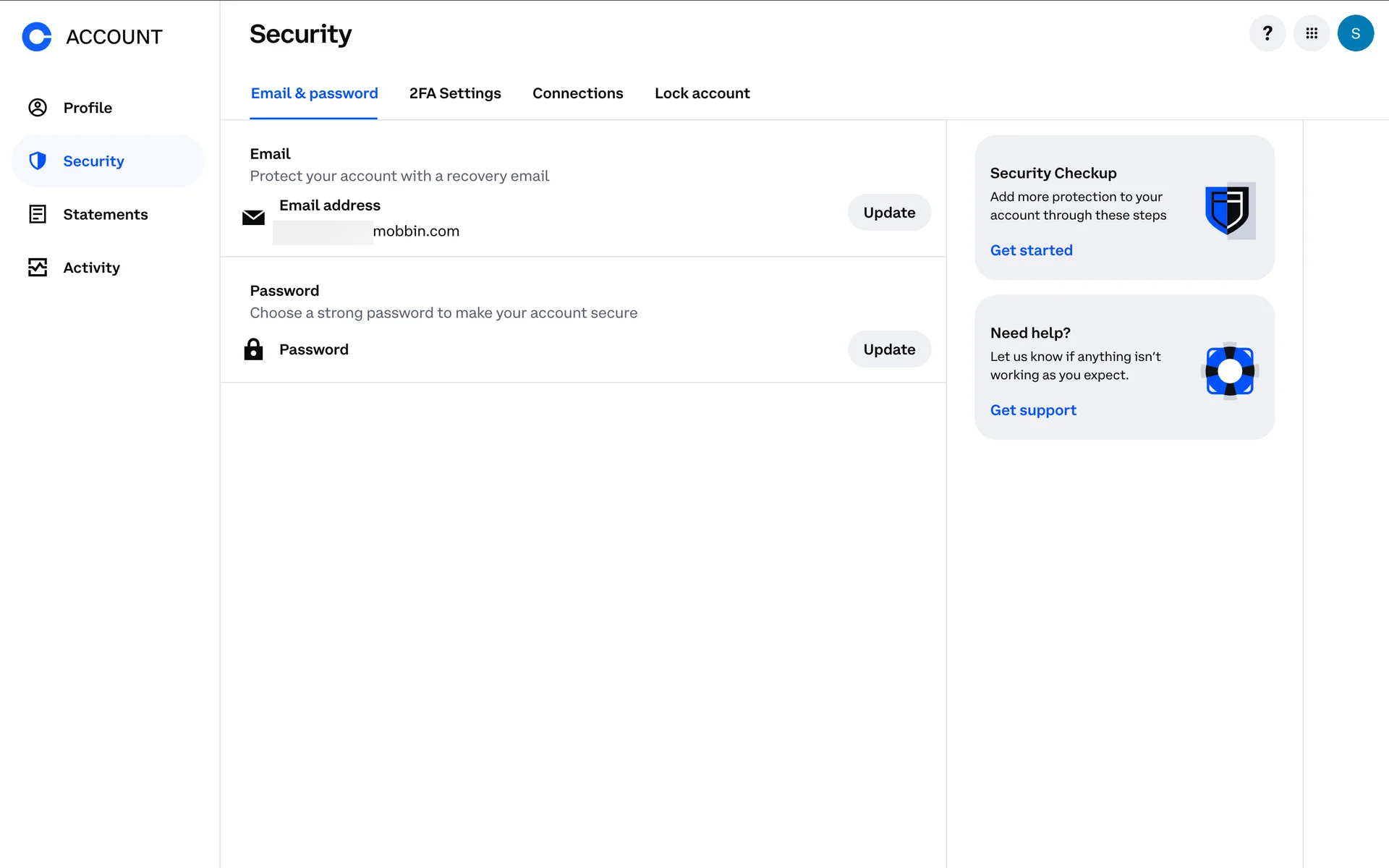Click the Security shield sidebar icon
This screenshot has height=868, width=1389.
click(x=38, y=161)
